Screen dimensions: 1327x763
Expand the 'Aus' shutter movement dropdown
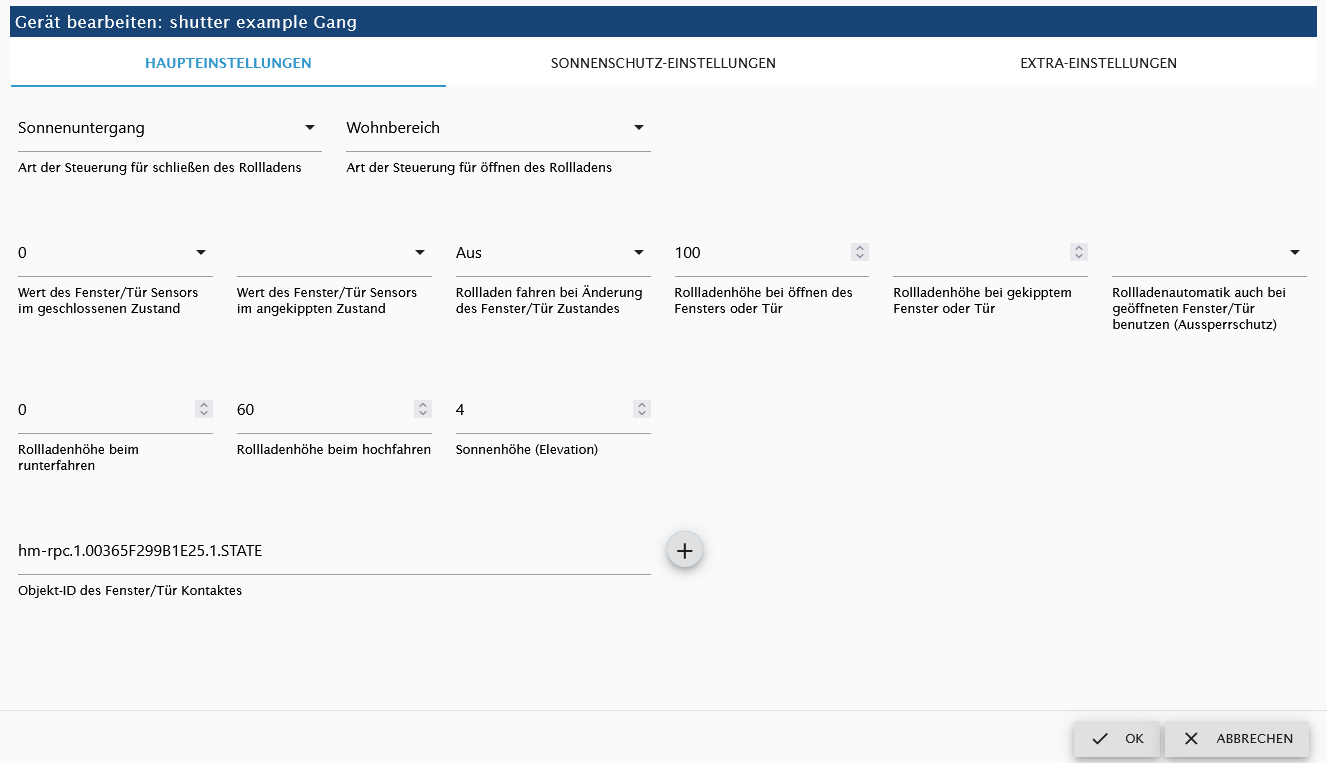[553, 253]
